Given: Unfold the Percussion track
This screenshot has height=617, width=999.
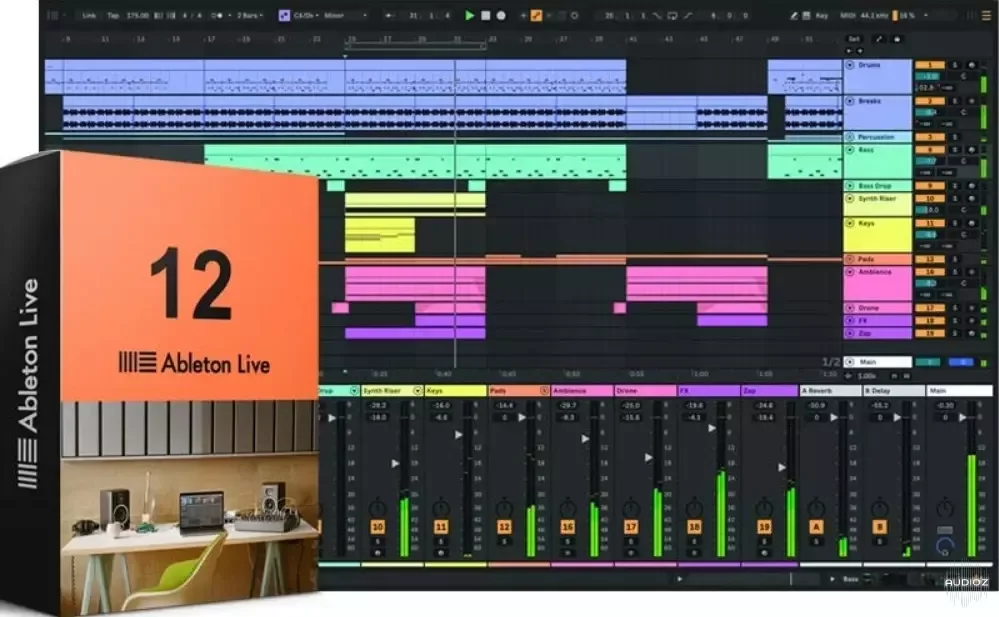Looking at the screenshot, I should 850,137.
